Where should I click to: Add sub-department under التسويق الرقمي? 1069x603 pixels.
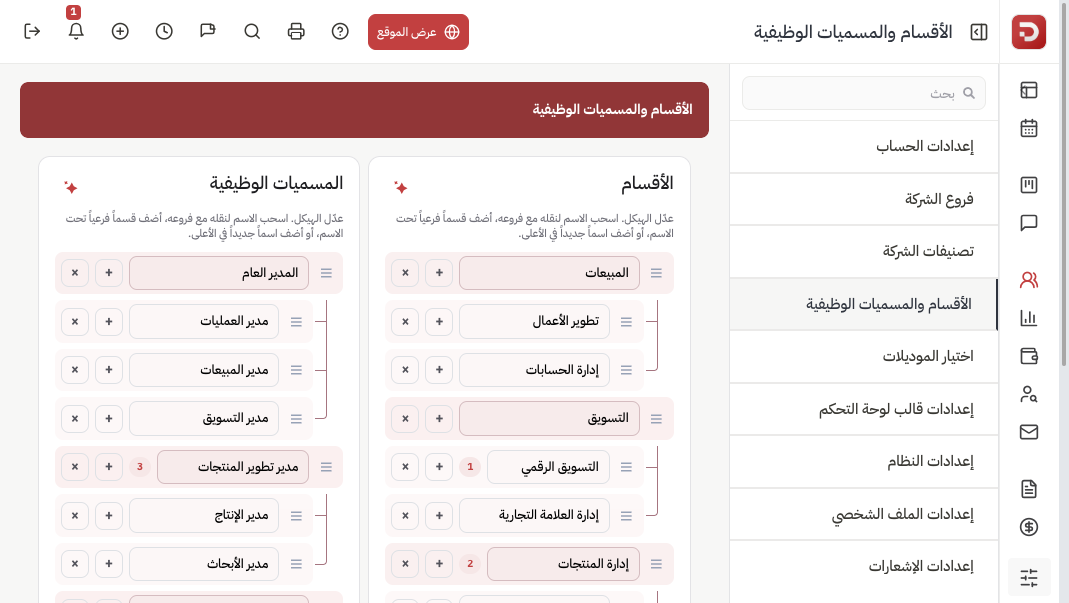tap(439, 467)
